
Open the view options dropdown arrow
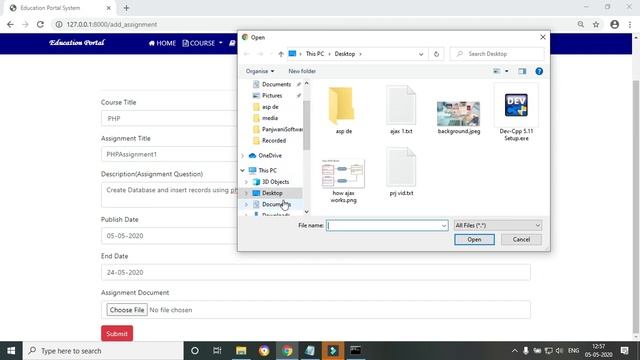507,71
